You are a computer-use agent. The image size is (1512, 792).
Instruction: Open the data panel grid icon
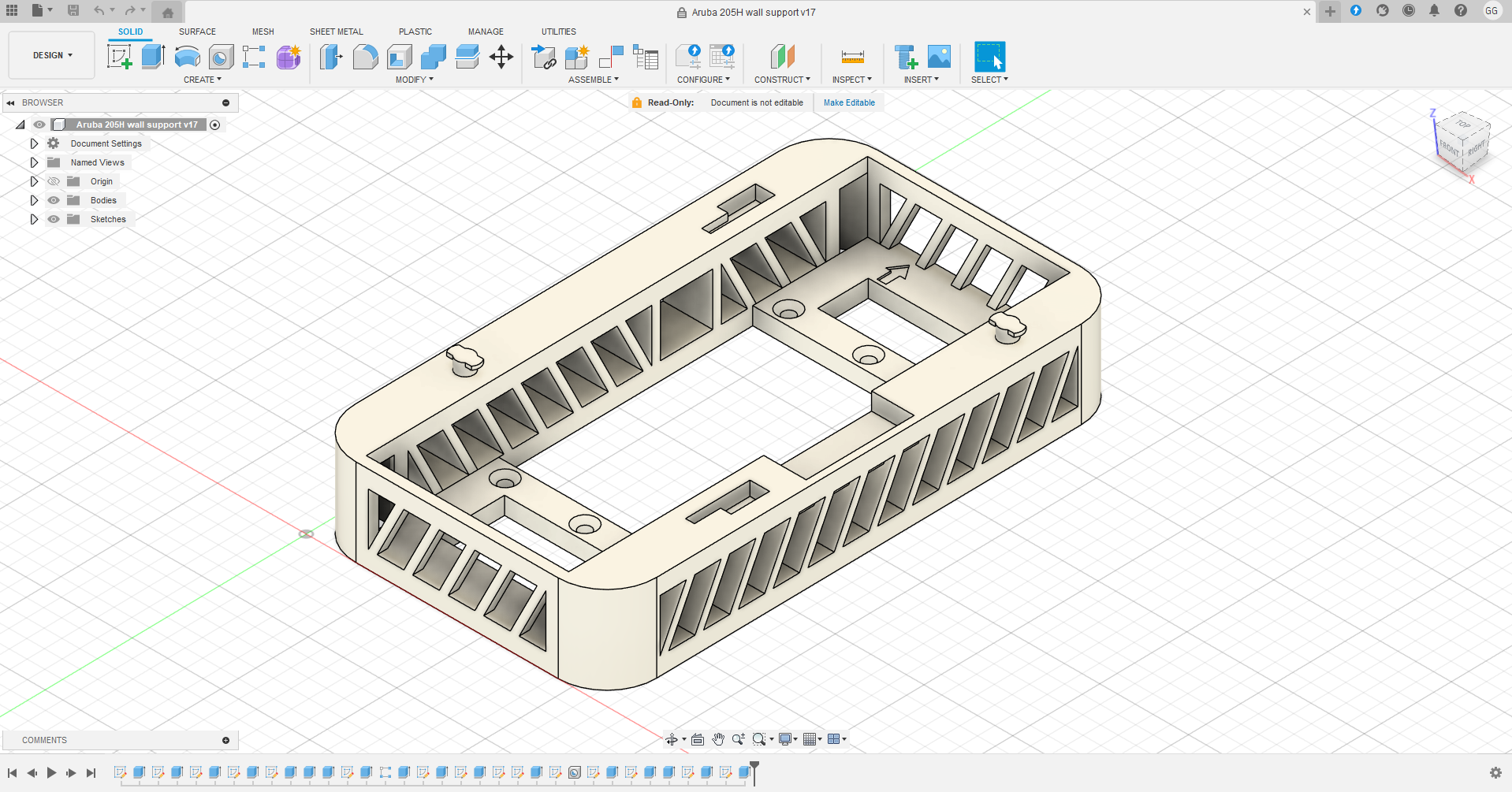tap(12, 10)
